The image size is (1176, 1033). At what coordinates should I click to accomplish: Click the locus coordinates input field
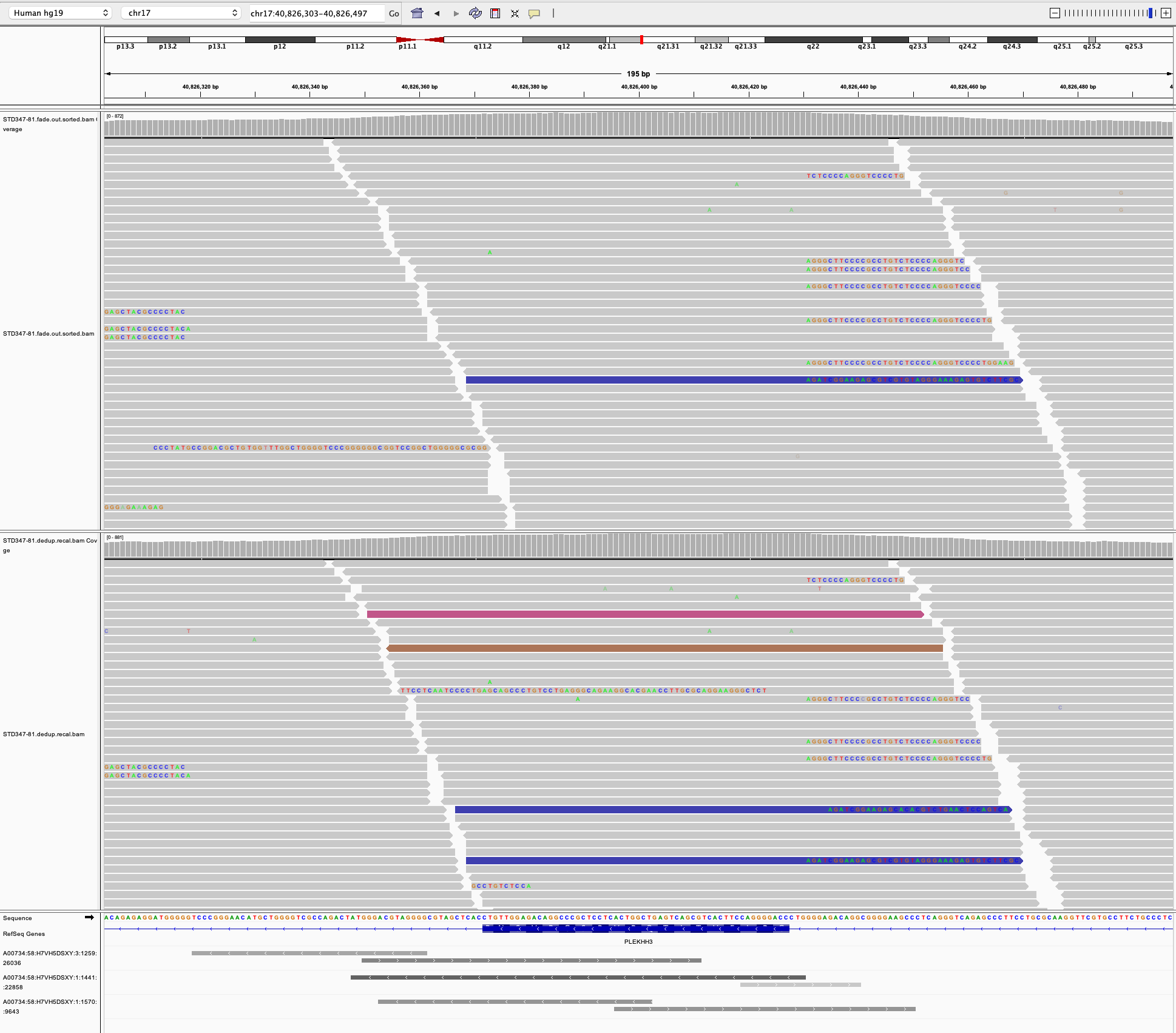tap(317, 13)
